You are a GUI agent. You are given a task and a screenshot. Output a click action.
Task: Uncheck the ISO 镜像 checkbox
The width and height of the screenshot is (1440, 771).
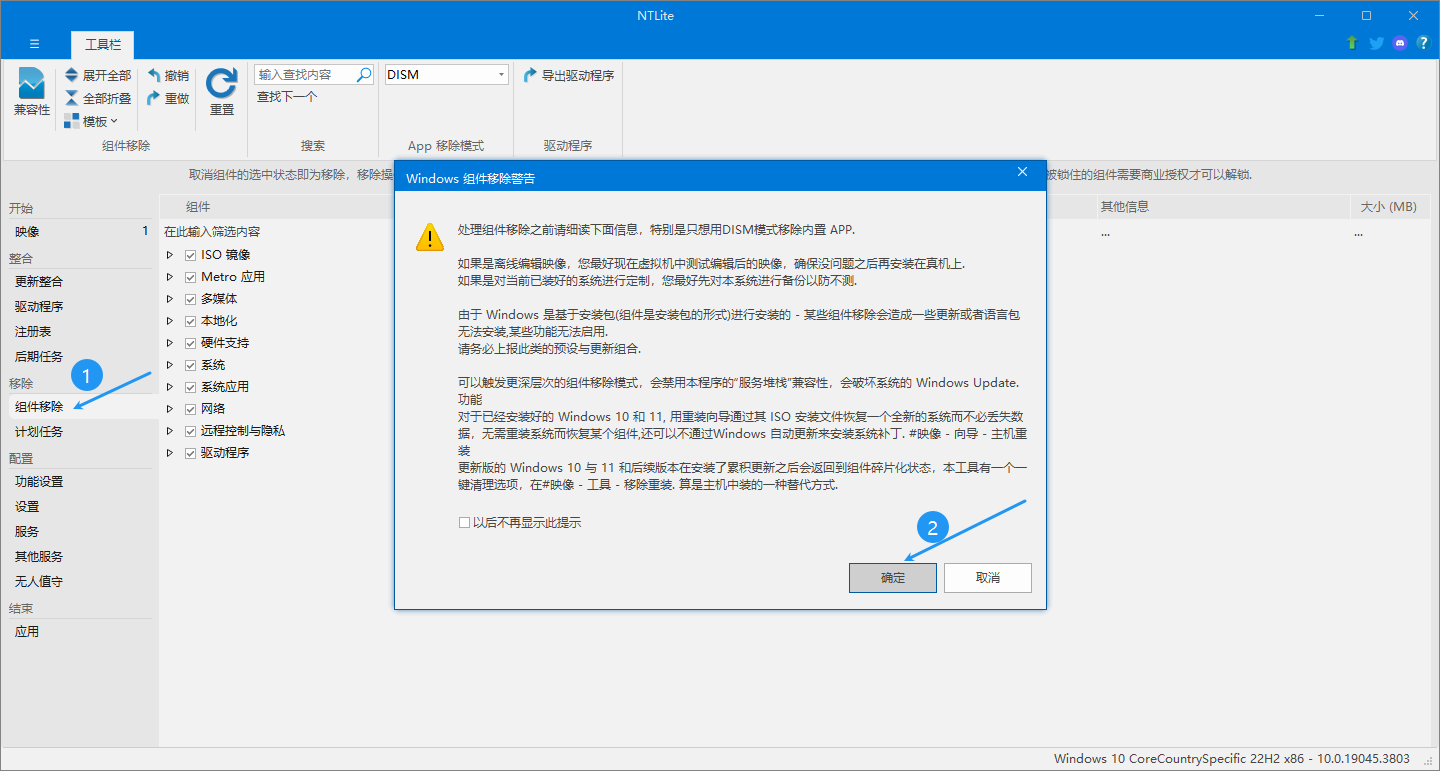pyautogui.click(x=190, y=255)
